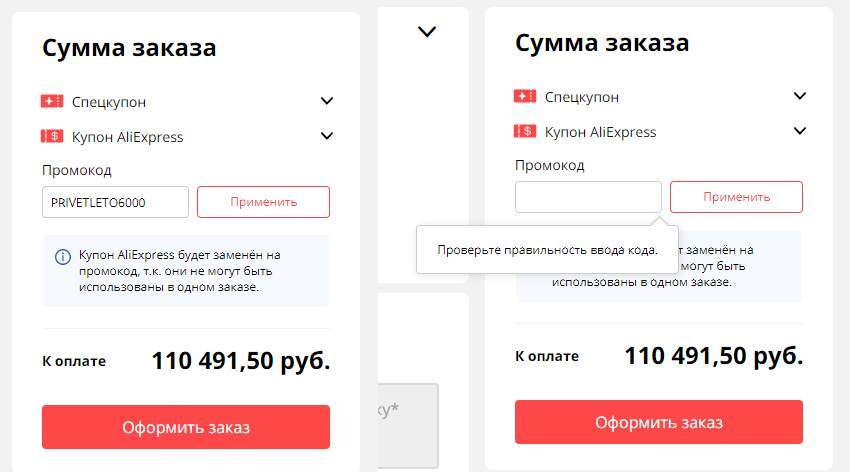Screen dimensions: 850x472
Task: Click the promo field containing PRIVETLETO6000
Action: click(115, 202)
